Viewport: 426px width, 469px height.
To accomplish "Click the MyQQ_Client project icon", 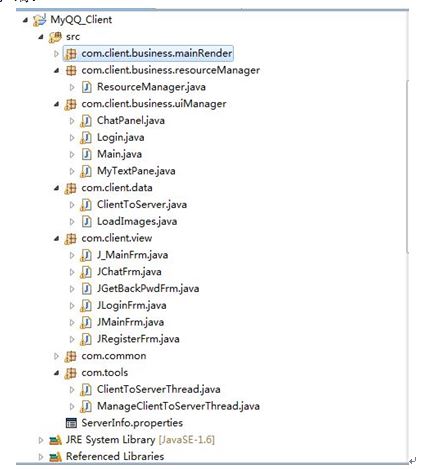I will (x=39, y=20).
